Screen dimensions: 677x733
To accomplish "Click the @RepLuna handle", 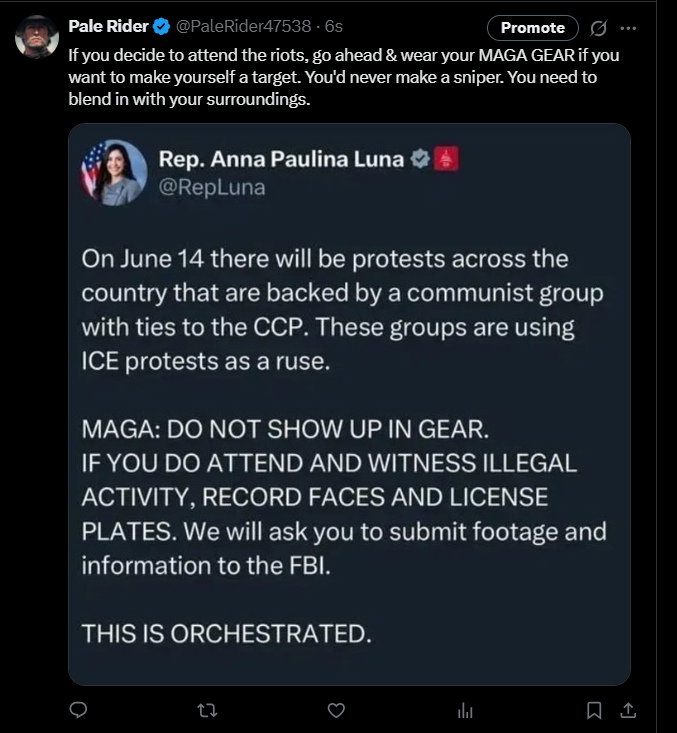I will [x=212, y=187].
